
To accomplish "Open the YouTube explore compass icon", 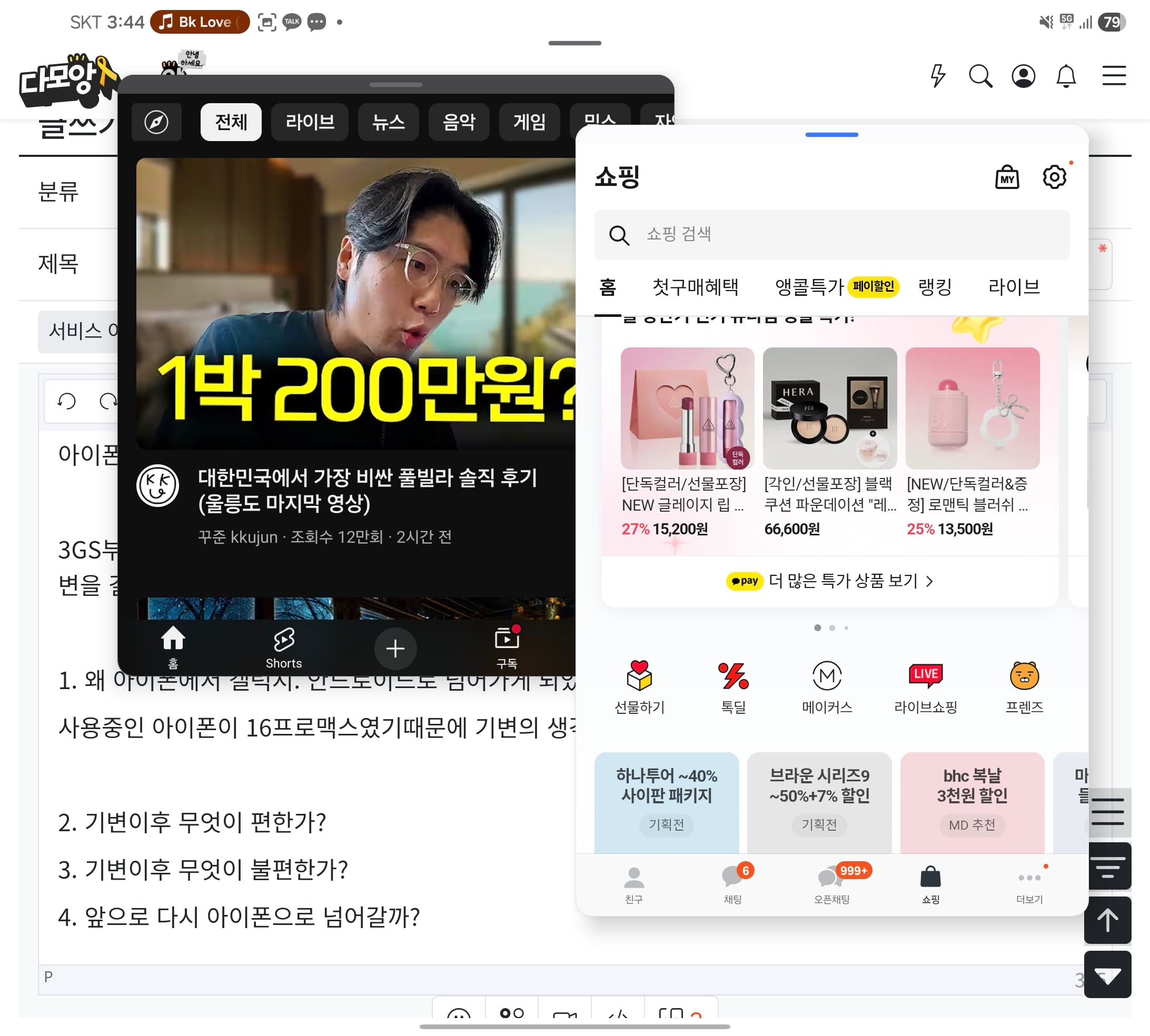I will click(x=156, y=122).
